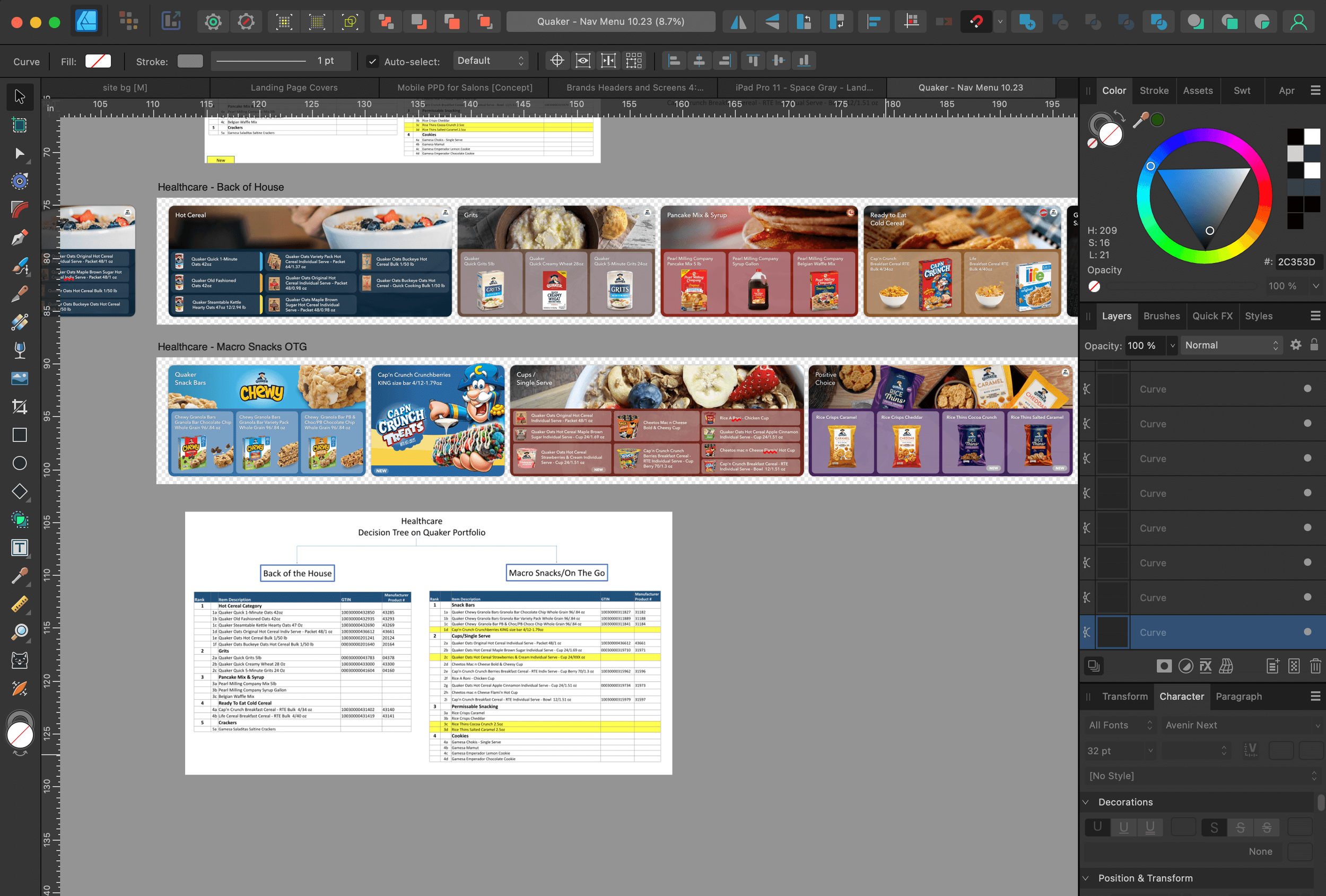Open the Default auto-select dropdown

pyautogui.click(x=490, y=60)
